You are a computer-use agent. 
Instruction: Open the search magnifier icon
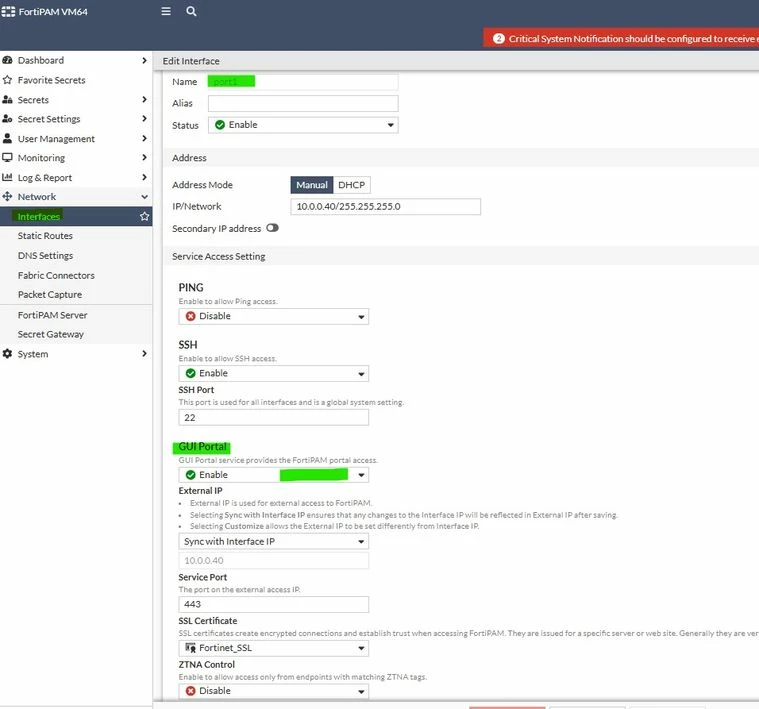[x=191, y=11]
